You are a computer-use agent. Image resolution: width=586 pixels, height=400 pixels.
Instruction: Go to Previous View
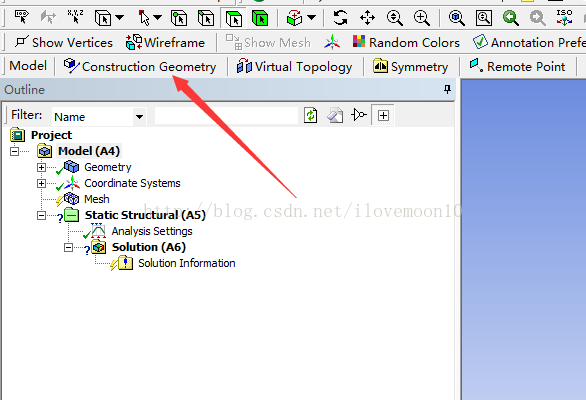pos(511,18)
